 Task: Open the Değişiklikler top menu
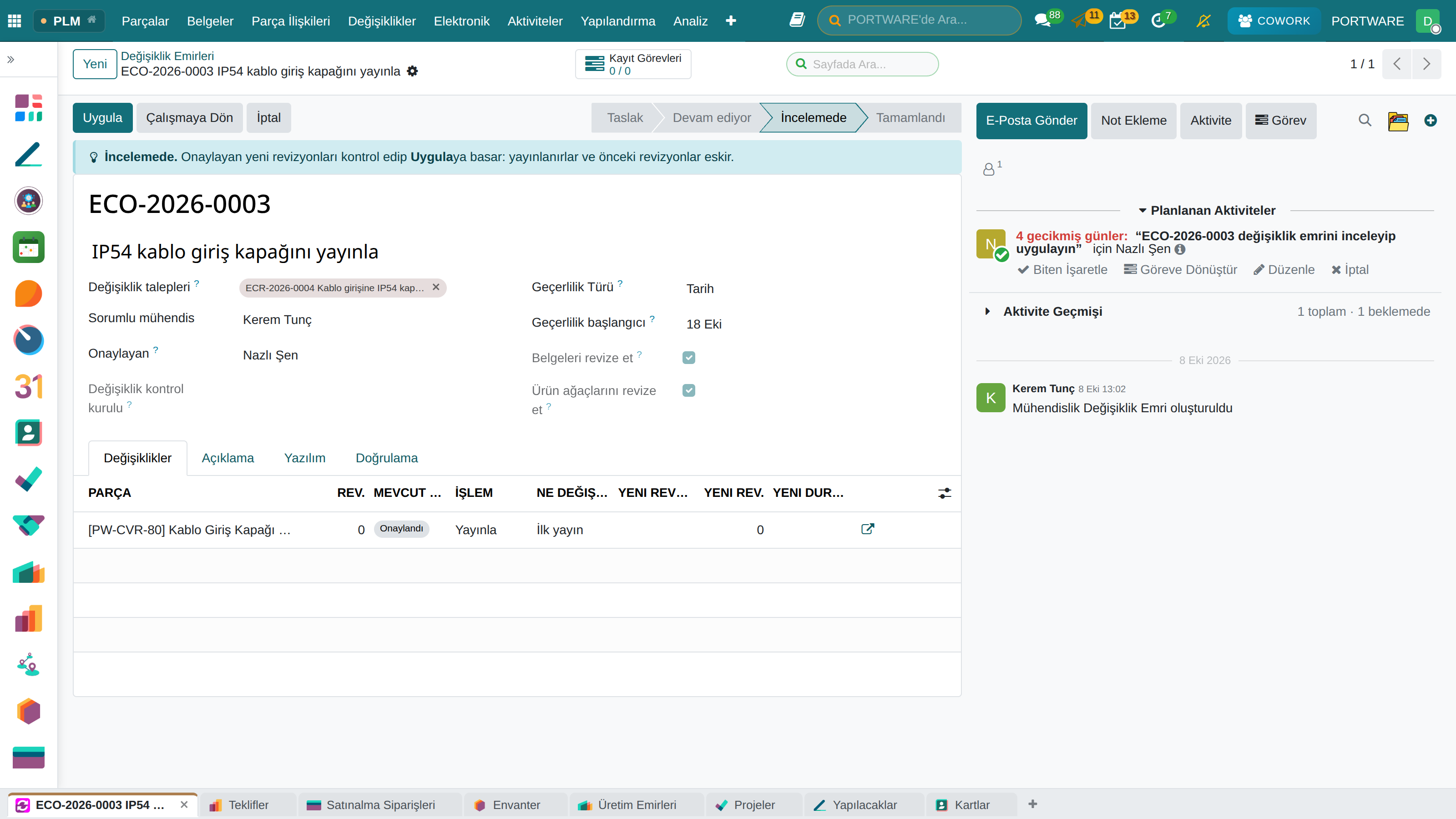[382, 21]
